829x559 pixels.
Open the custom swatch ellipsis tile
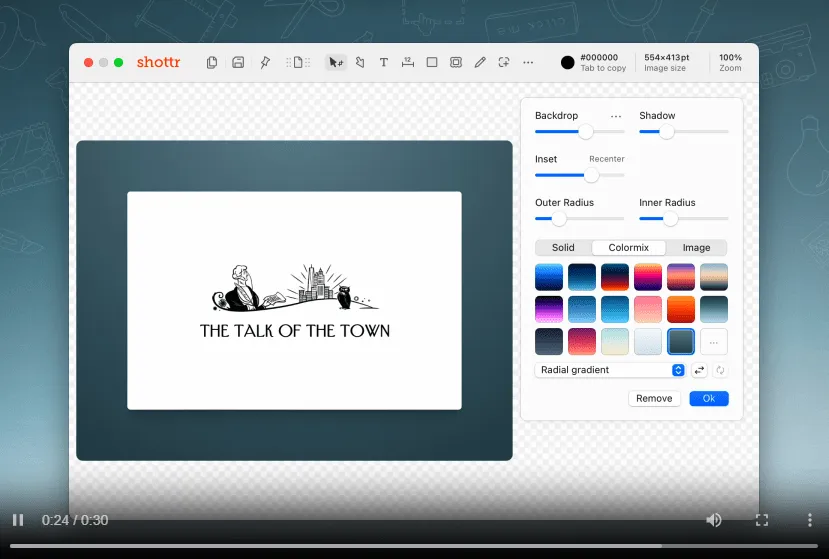pyautogui.click(x=714, y=341)
